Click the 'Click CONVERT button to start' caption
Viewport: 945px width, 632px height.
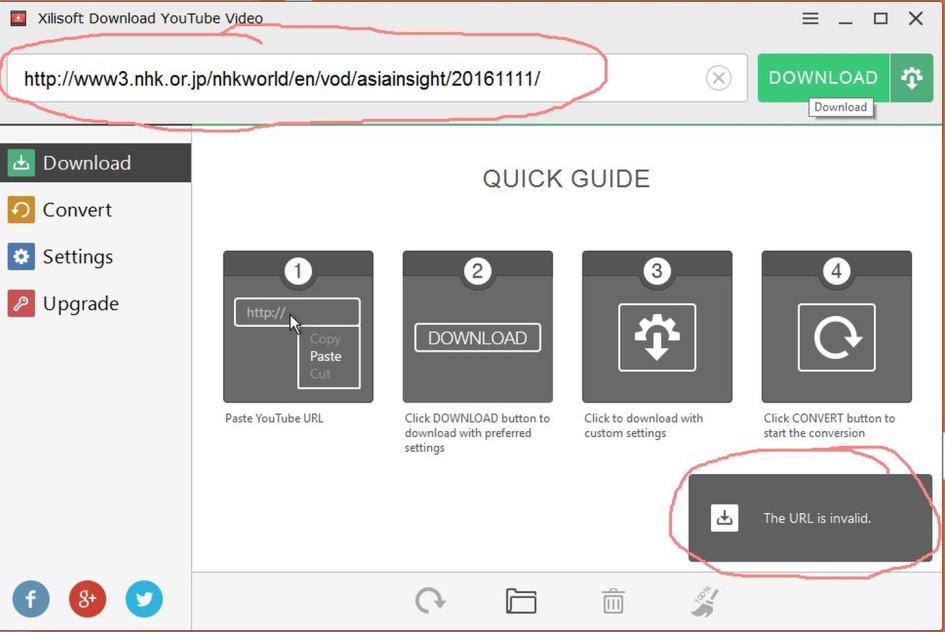pyautogui.click(x=829, y=425)
